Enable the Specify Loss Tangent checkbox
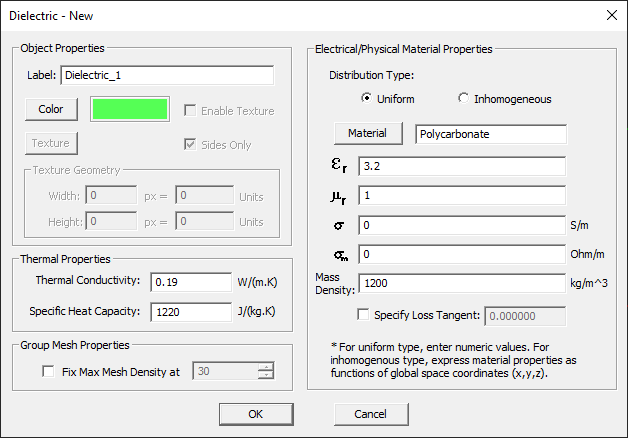This screenshot has width=628, height=438. coord(363,316)
